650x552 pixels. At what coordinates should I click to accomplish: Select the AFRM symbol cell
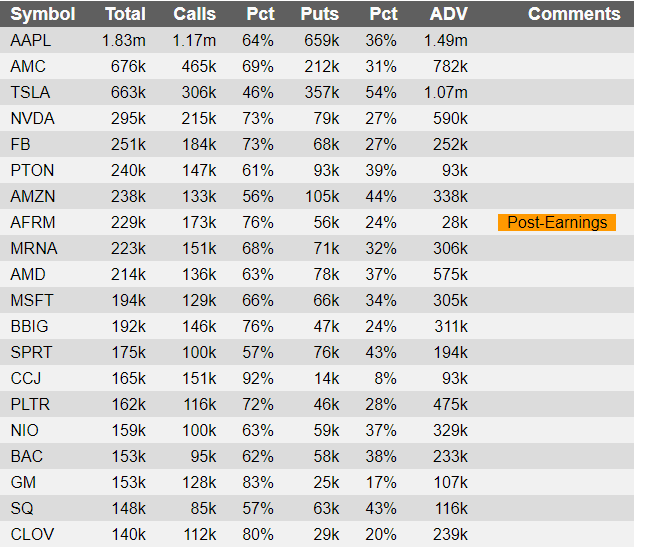33,223
